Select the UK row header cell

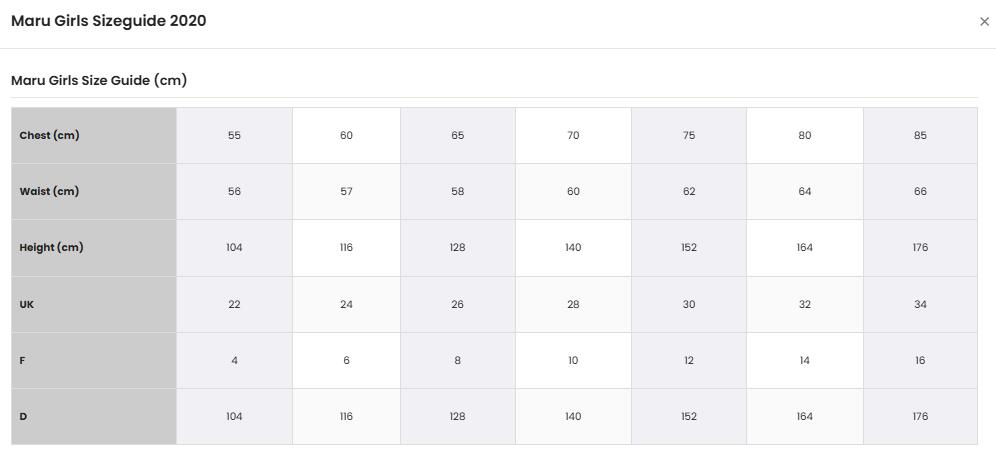pyautogui.click(x=94, y=304)
